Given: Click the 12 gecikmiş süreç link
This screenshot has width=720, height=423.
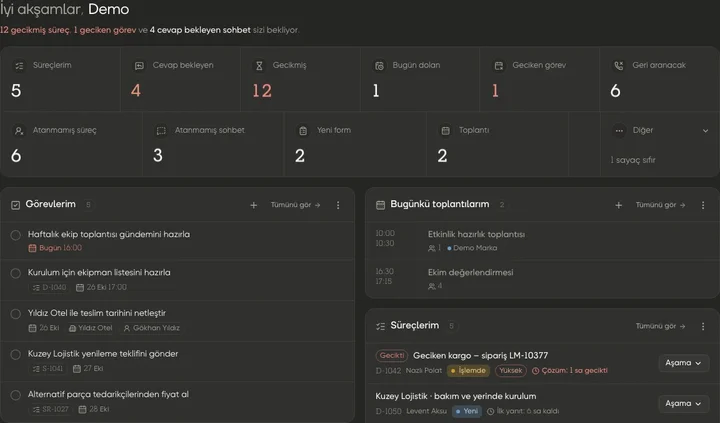Looking at the screenshot, I should tap(35, 30).
